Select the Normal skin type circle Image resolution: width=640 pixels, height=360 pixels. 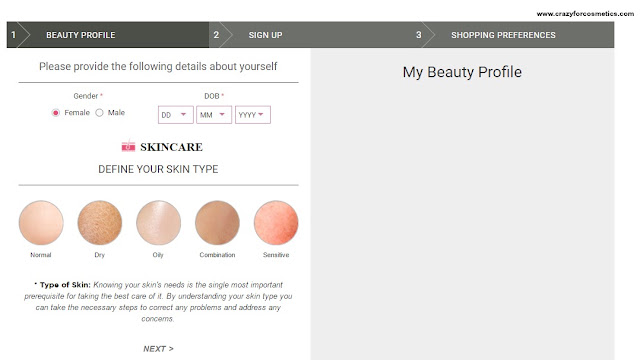(41, 222)
